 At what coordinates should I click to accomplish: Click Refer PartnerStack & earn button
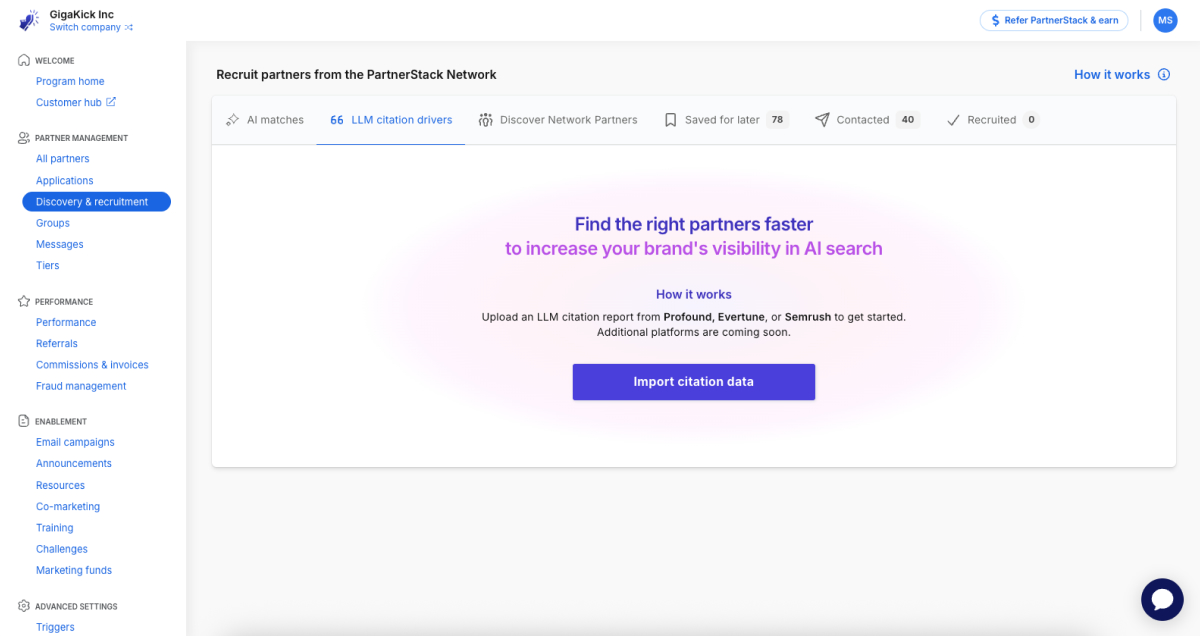coord(1054,20)
